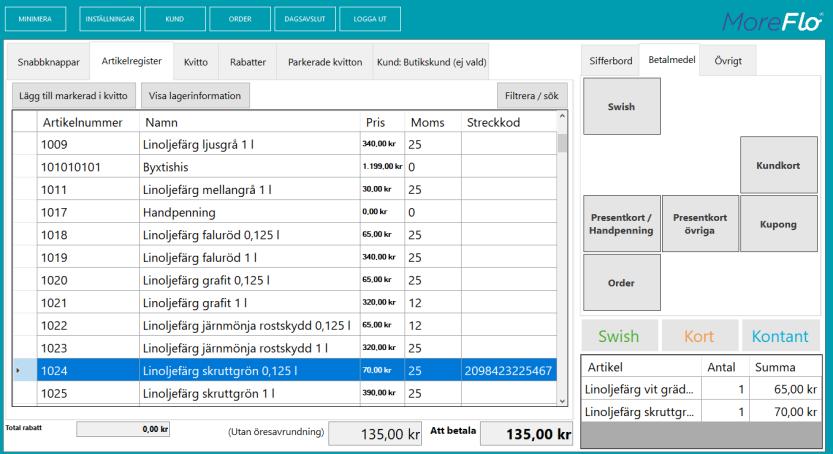Sort by Pris column header
Viewport: 833px width, 454px height.
[x=382, y=122]
